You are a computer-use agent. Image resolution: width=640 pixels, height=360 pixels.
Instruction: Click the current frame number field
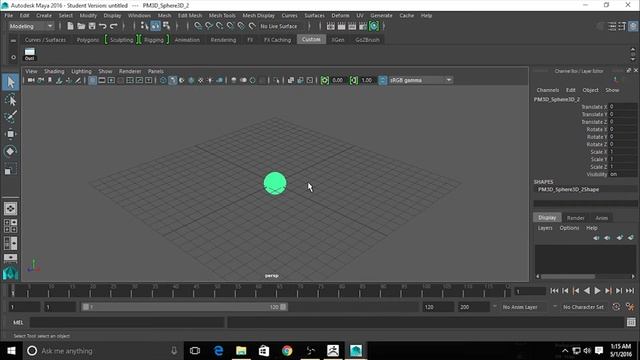click(x=530, y=291)
